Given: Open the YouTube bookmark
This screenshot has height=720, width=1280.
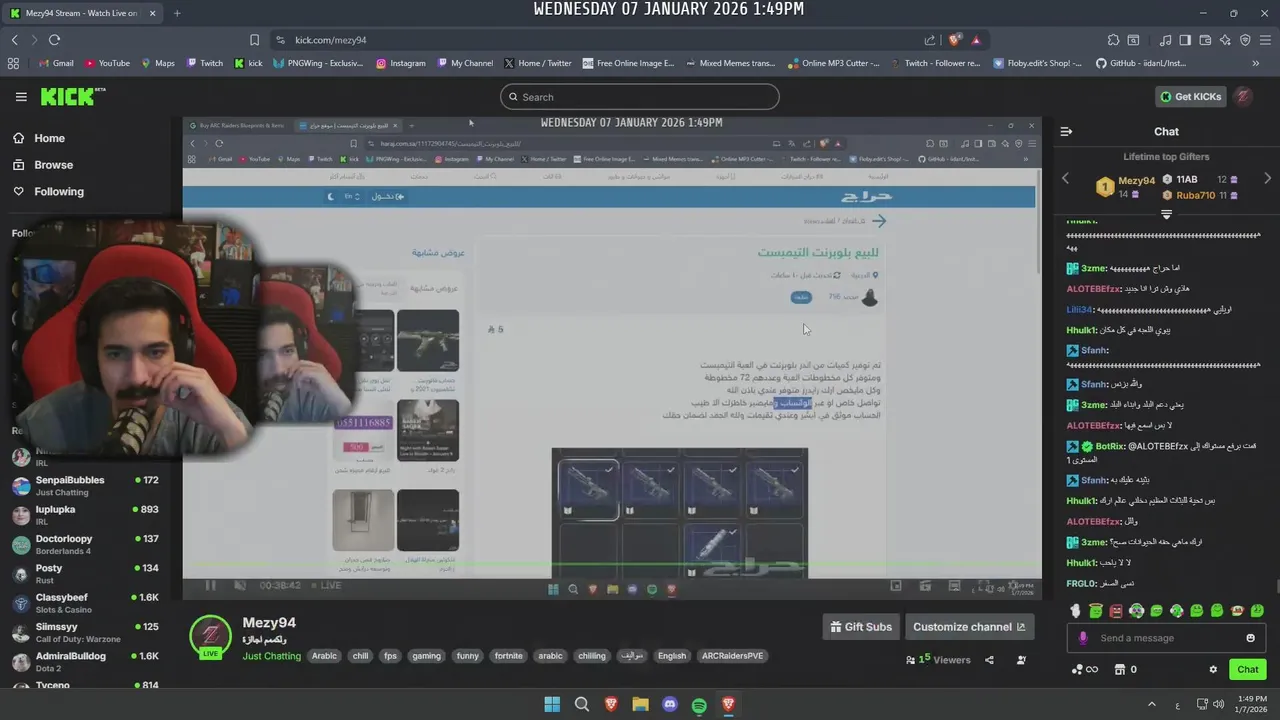Looking at the screenshot, I should coord(107,63).
